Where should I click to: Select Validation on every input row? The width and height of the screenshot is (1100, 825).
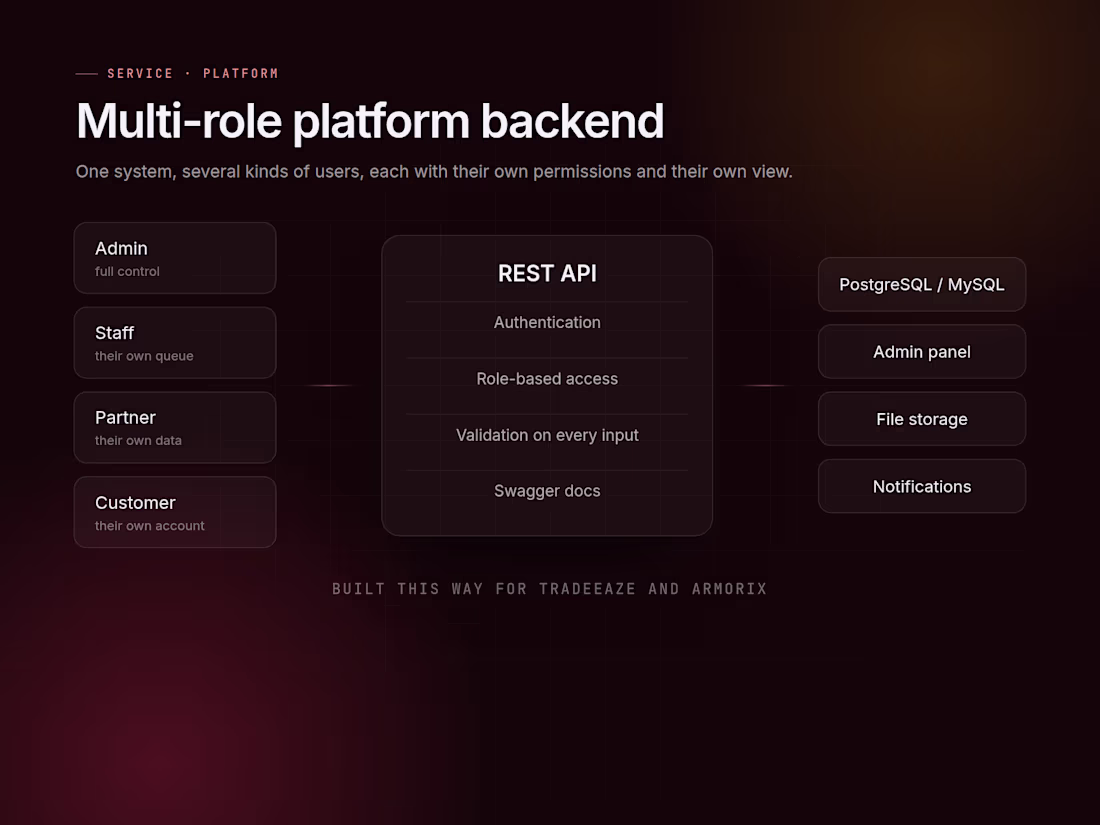547,435
